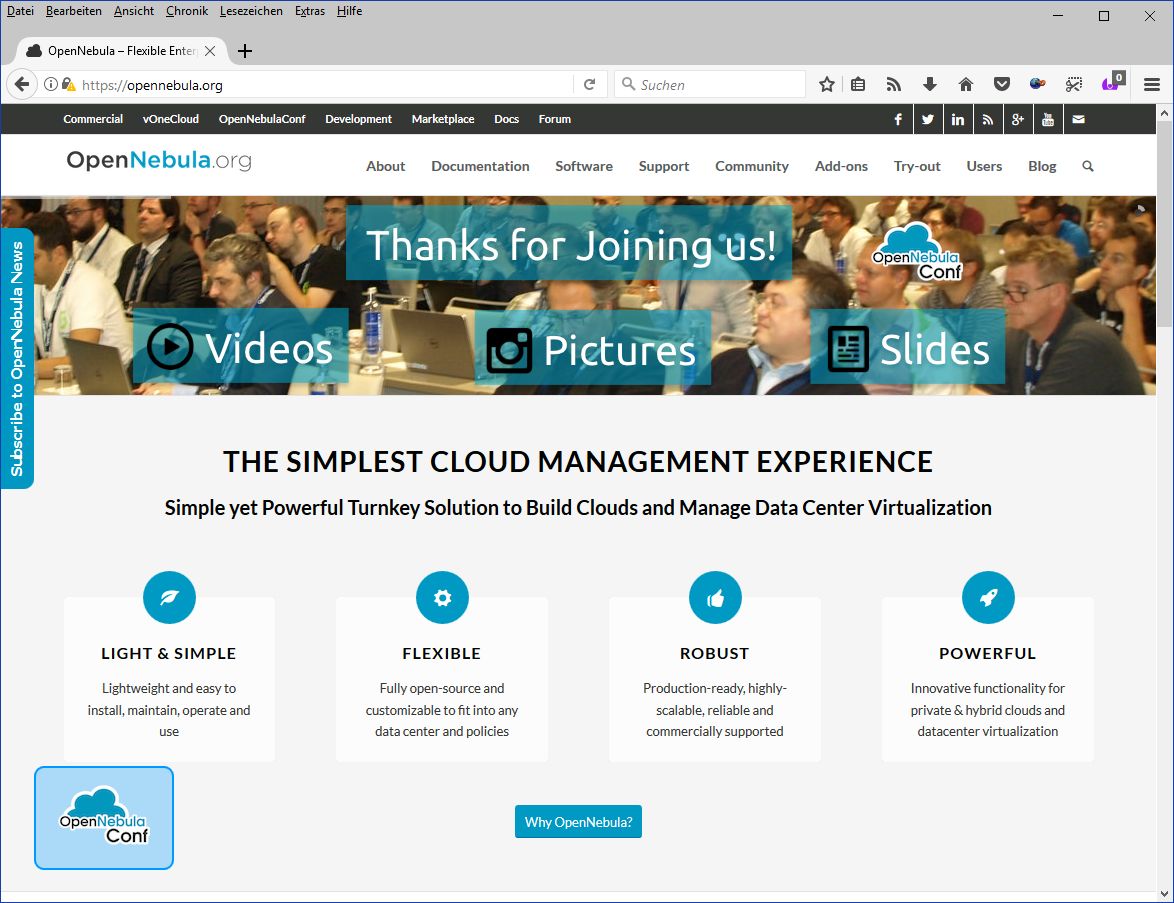The width and height of the screenshot is (1174, 903).
Task: Open the Hilfe menu
Action: (x=350, y=11)
